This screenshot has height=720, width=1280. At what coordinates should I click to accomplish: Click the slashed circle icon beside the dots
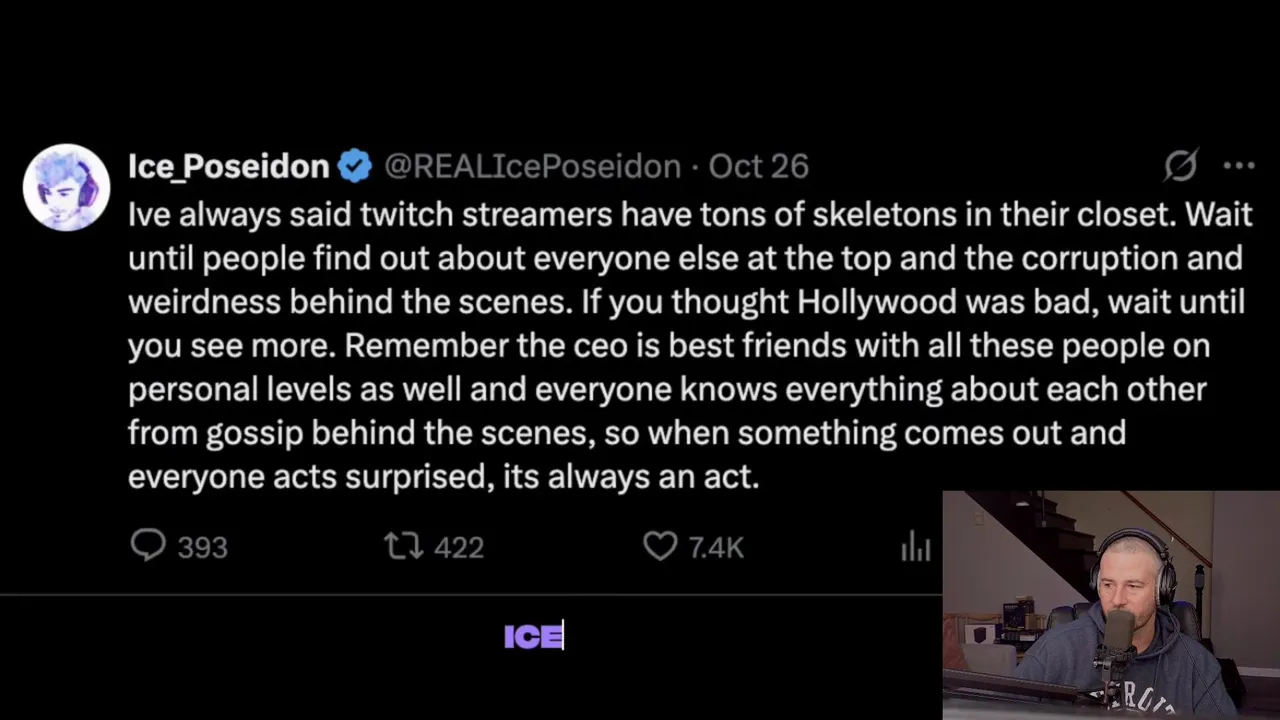tap(1181, 166)
